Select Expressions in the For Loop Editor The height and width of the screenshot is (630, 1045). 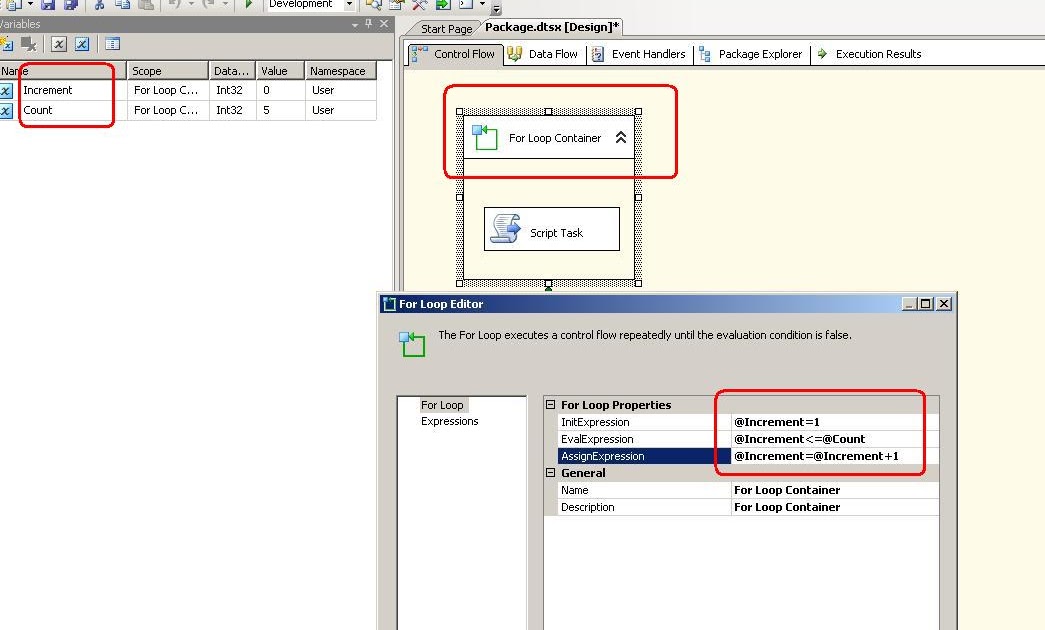pyautogui.click(x=451, y=420)
